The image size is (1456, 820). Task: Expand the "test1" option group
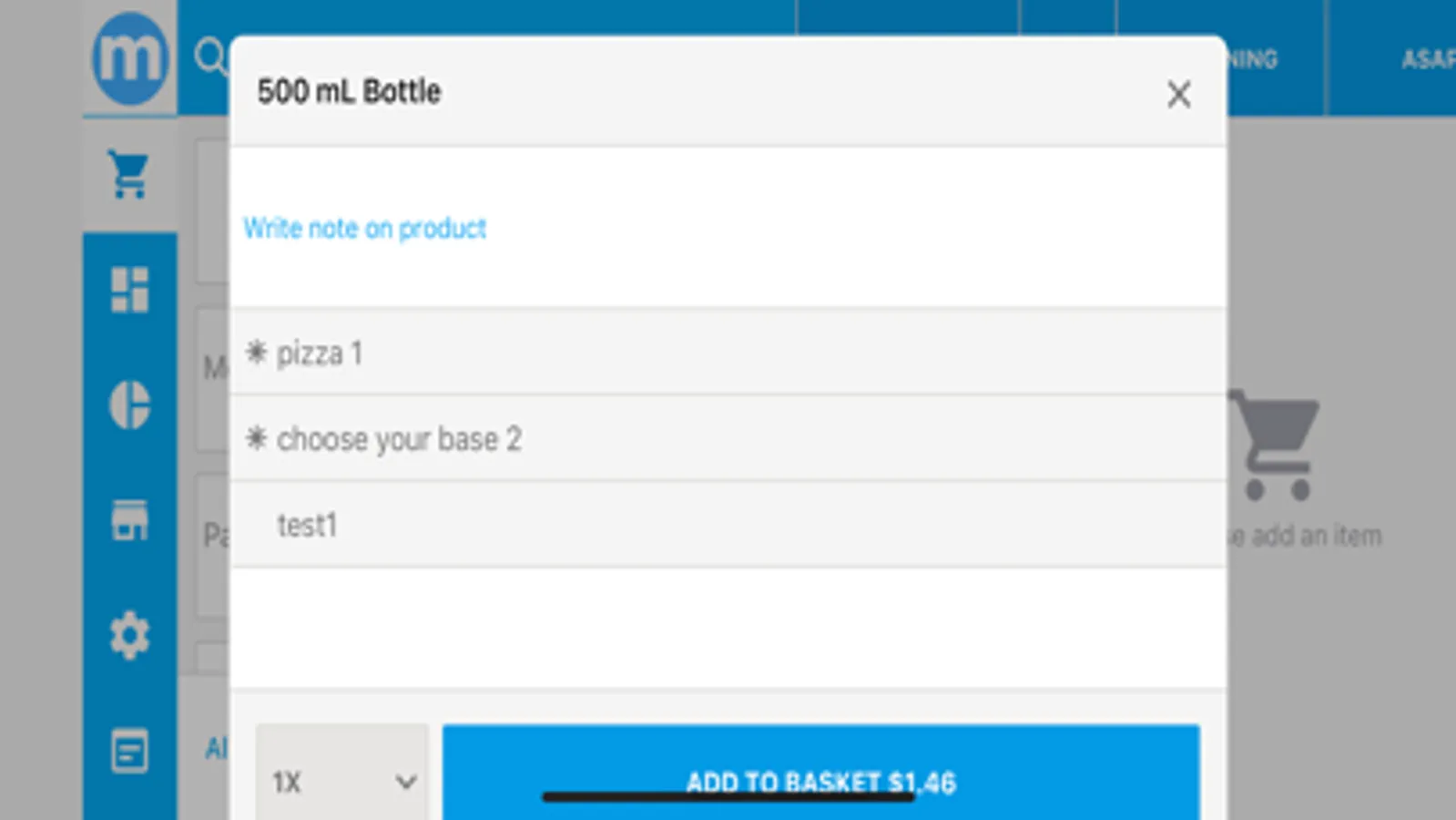pos(727,526)
